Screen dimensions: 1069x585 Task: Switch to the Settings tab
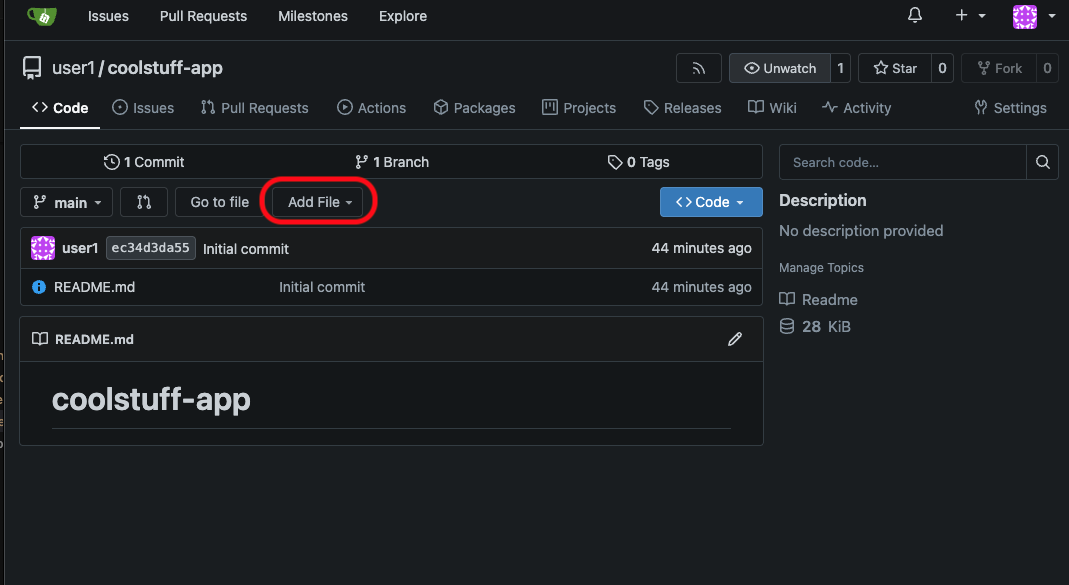(1010, 107)
